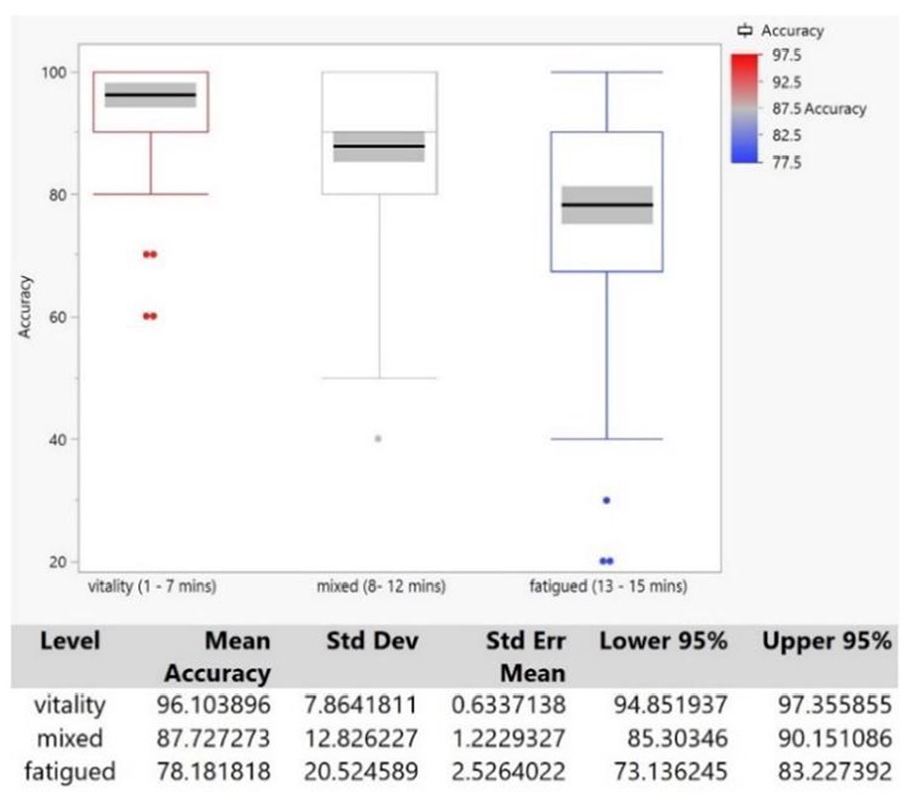Click the red outlier points at 70
906x812 pixels.
point(150,254)
